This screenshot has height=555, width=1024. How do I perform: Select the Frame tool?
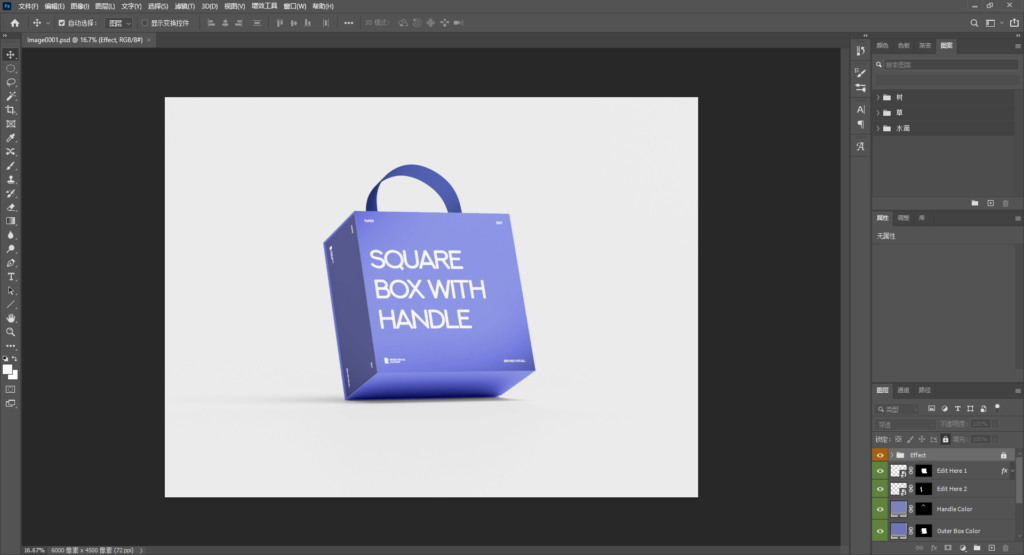10,123
